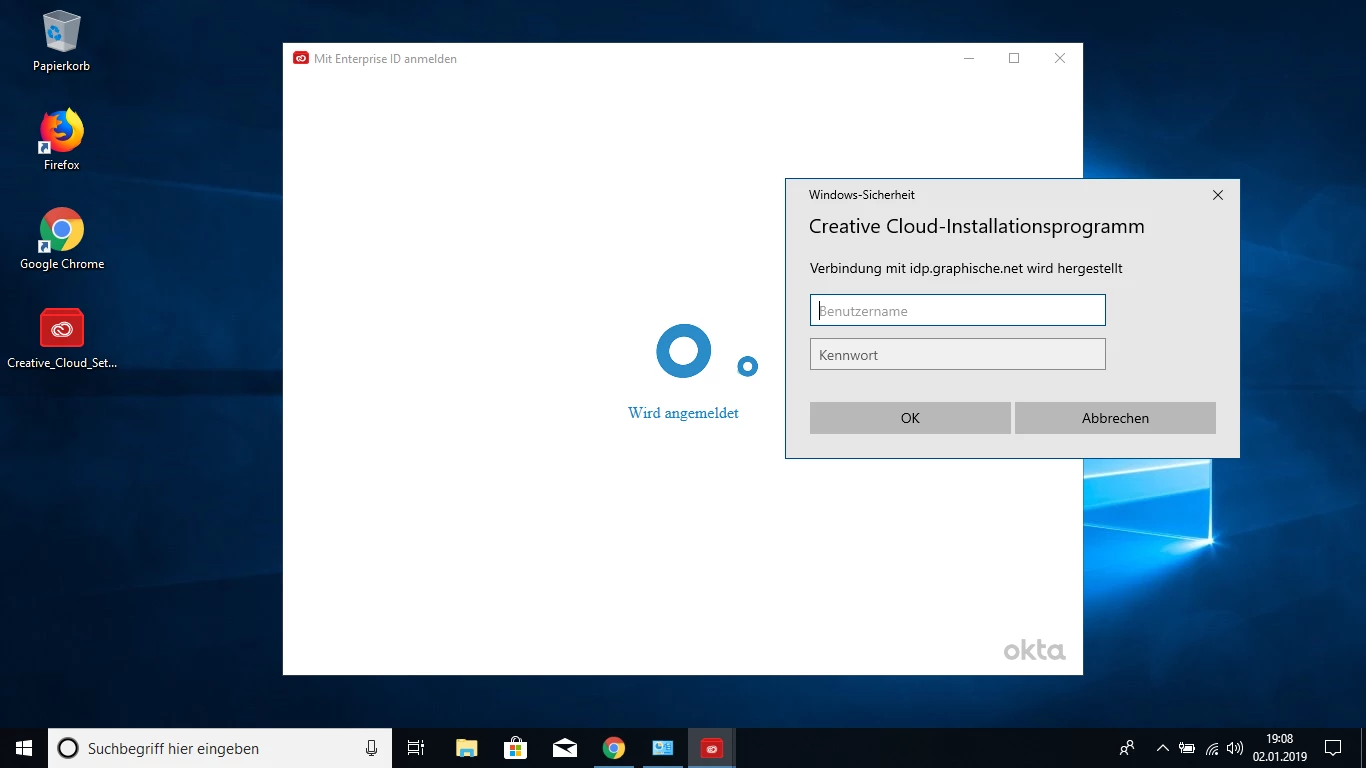The image size is (1366, 768).
Task: Close the Windows-Sicherheit dialog
Action: tap(1218, 195)
